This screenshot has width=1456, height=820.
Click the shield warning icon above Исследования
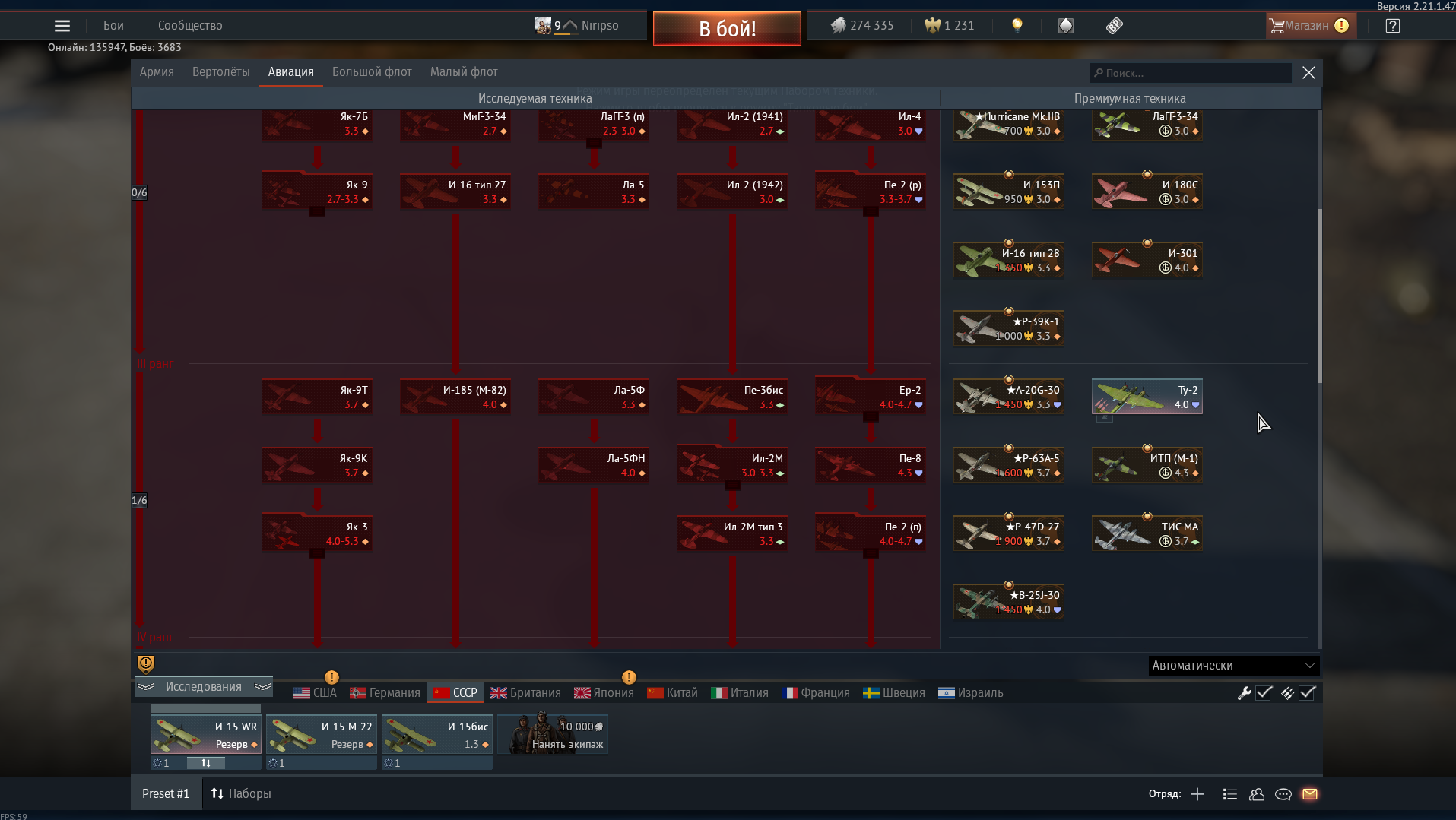point(146,664)
